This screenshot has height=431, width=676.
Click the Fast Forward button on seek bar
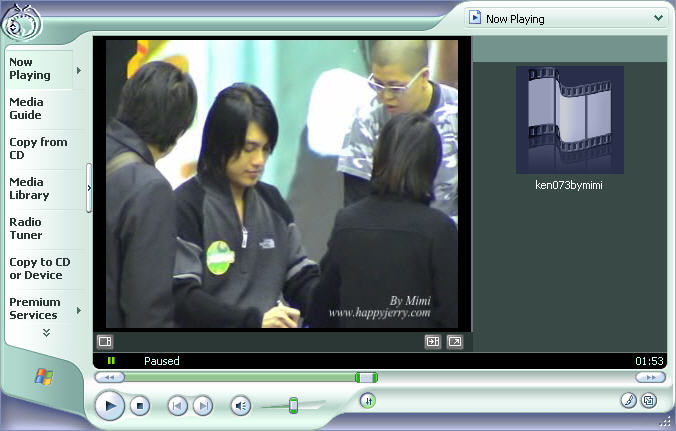tap(651, 378)
